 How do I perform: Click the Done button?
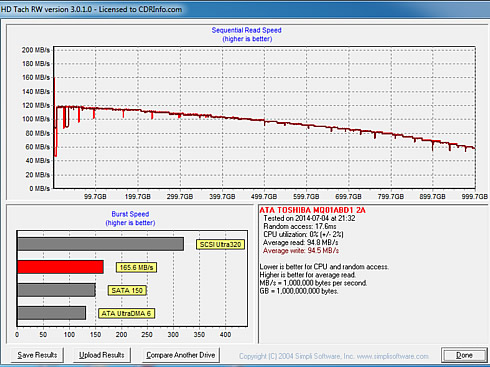point(464,355)
